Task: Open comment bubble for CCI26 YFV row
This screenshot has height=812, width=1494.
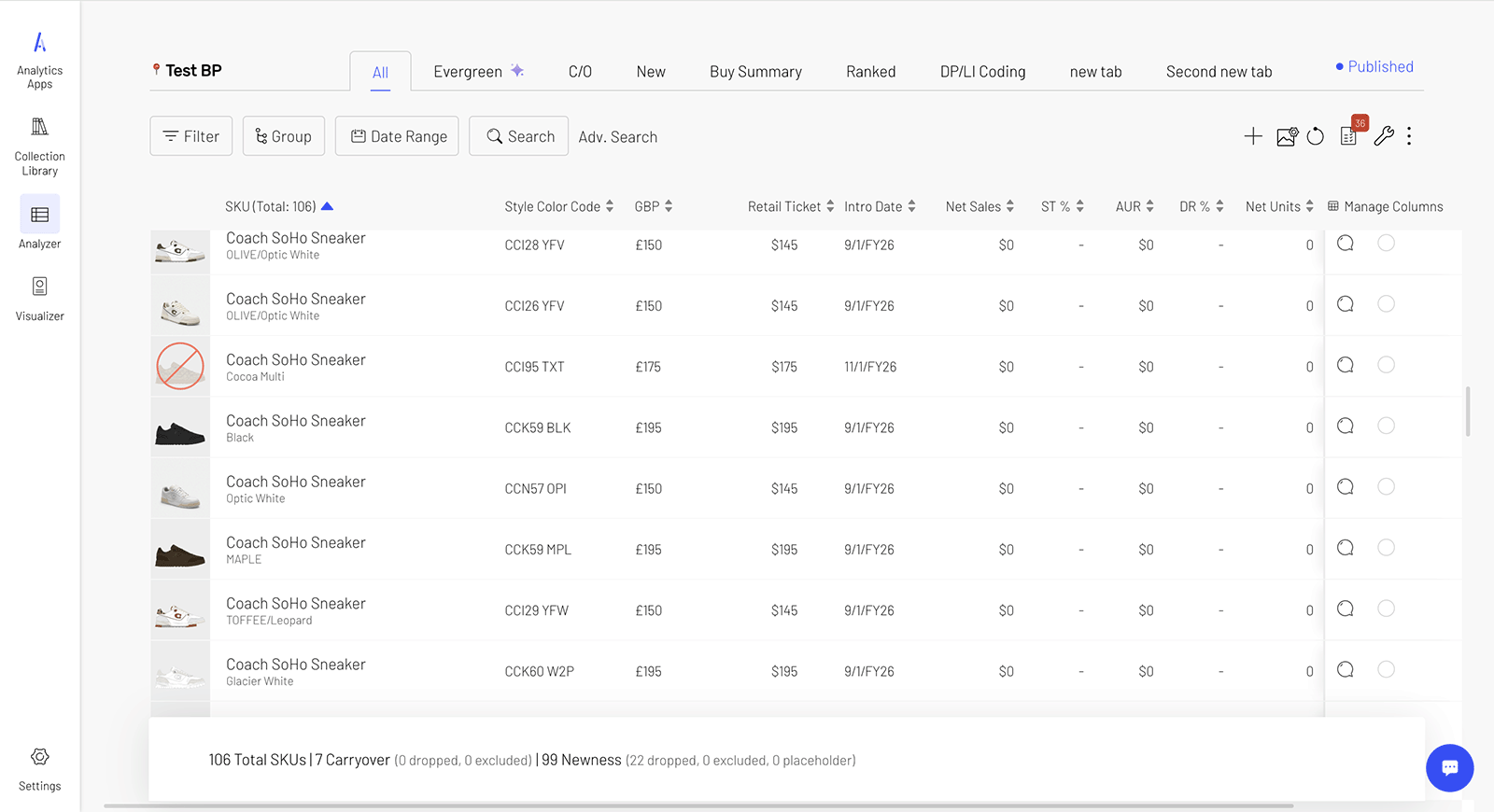Action: pyautogui.click(x=1346, y=304)
